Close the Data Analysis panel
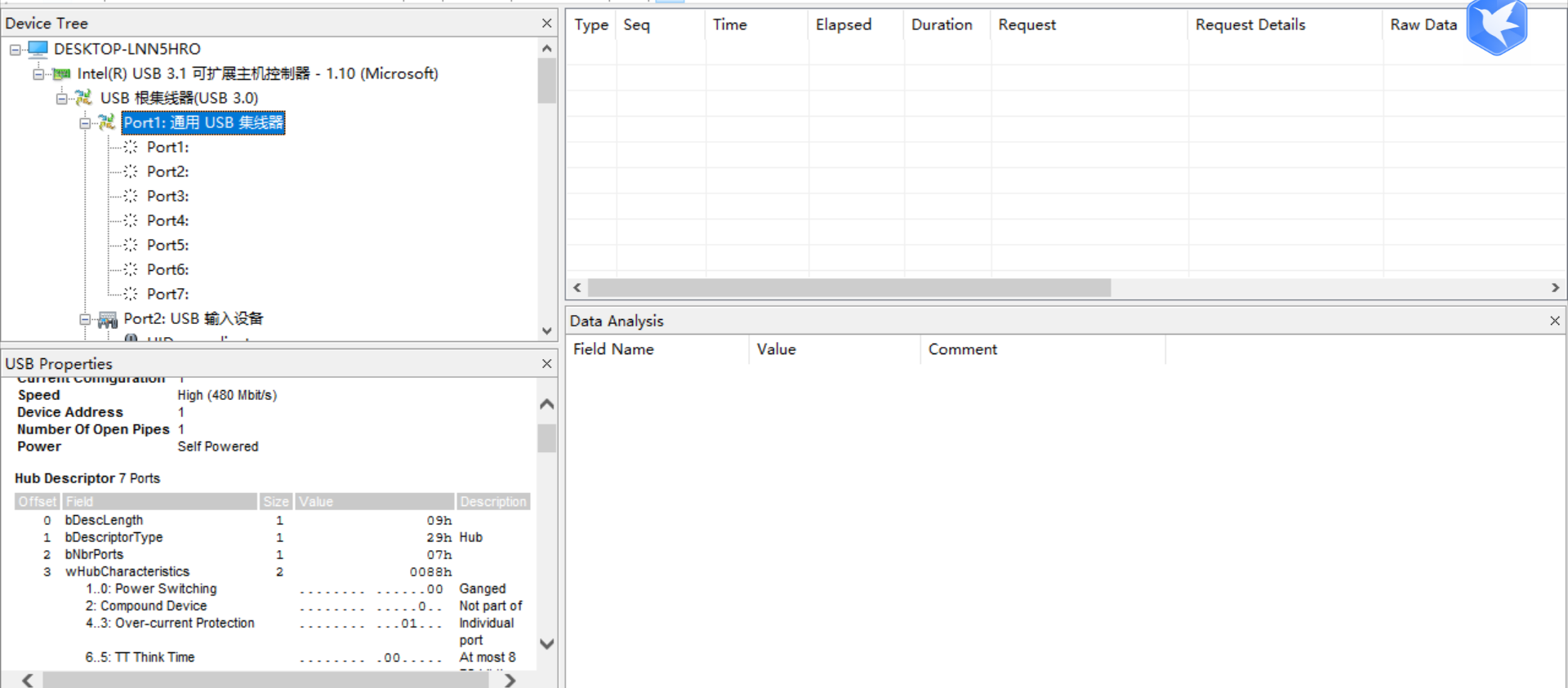The width and height of the screenshot is (1568, 688). [1555, 322]
